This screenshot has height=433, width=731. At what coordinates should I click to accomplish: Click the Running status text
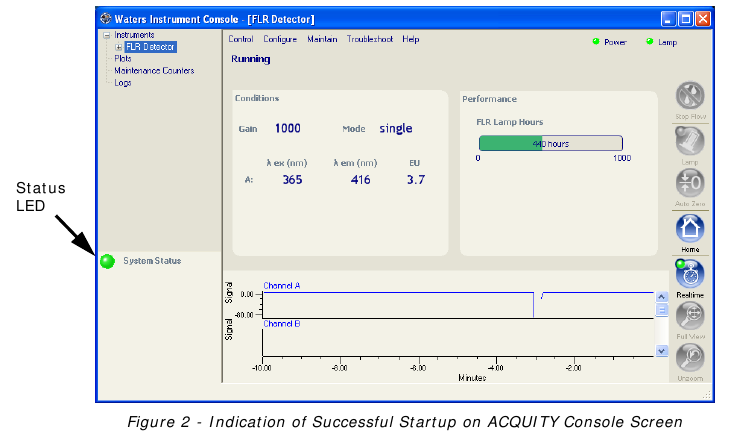251,59
